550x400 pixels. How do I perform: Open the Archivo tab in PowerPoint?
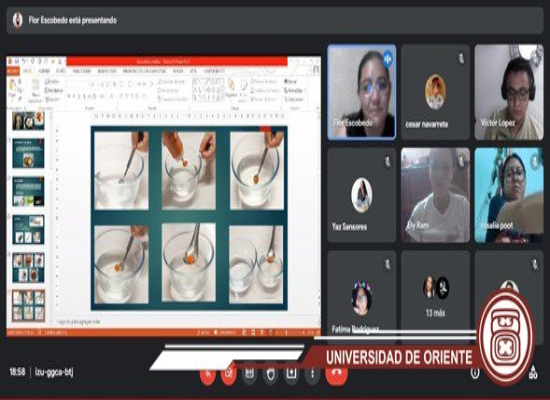point(13,71)
